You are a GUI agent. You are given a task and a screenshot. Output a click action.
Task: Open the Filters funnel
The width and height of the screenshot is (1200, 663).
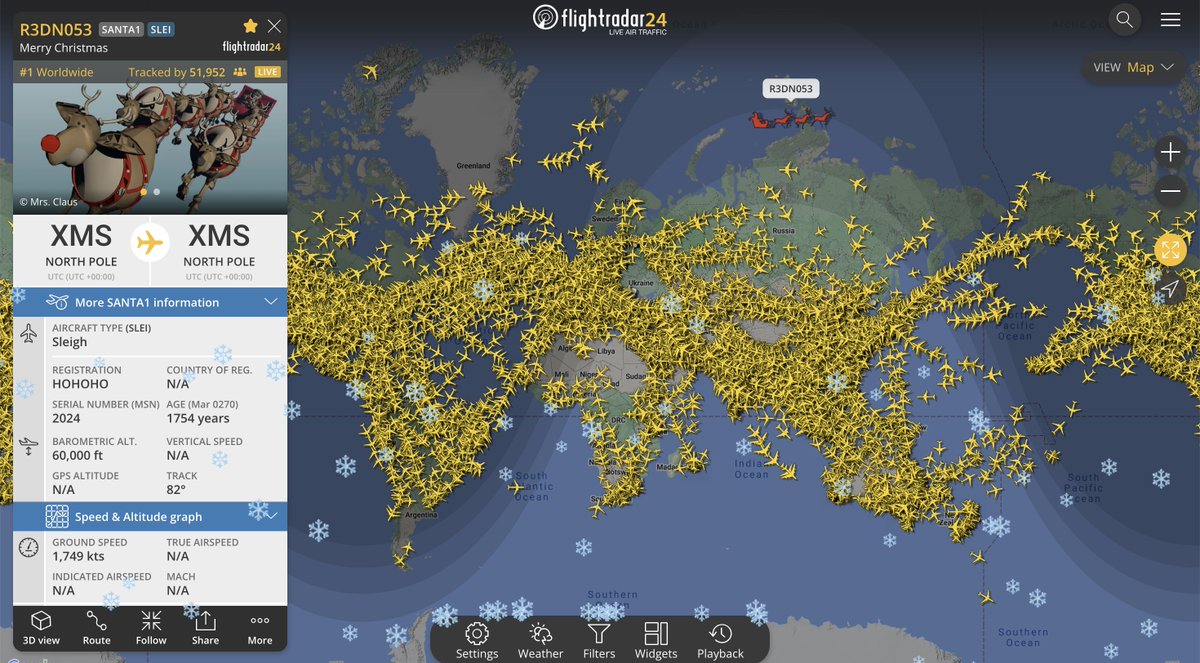(599, 640)
